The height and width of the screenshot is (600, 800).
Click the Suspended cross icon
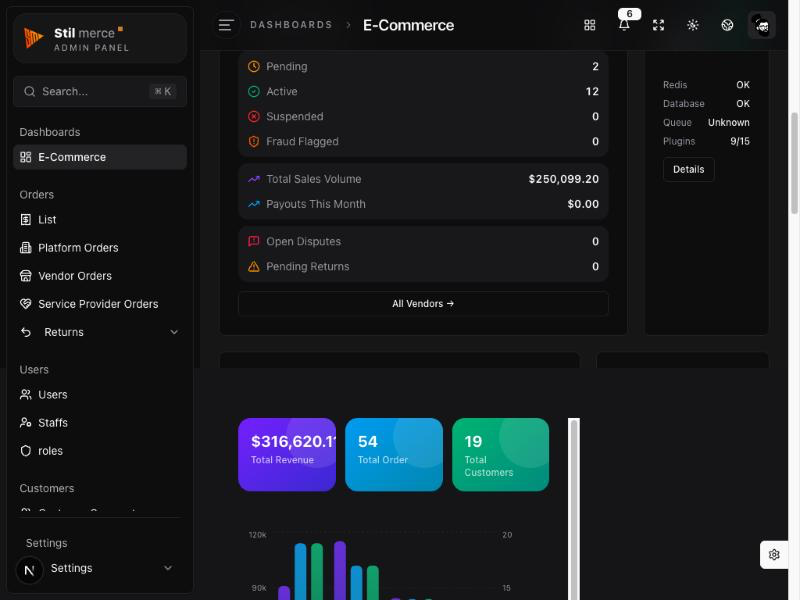click(254, 116)
